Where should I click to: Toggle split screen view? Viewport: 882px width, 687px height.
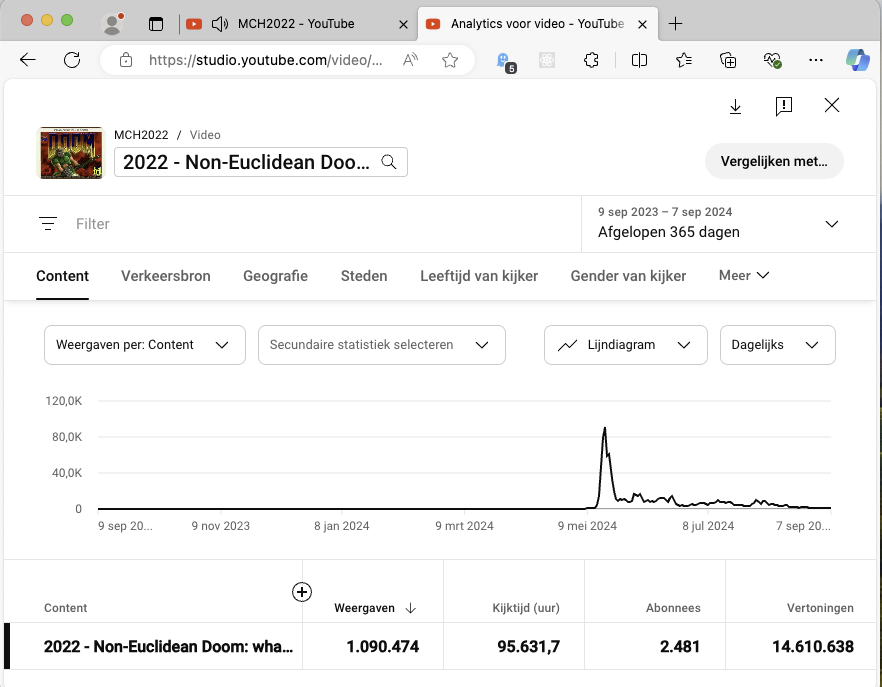(639, 60)
